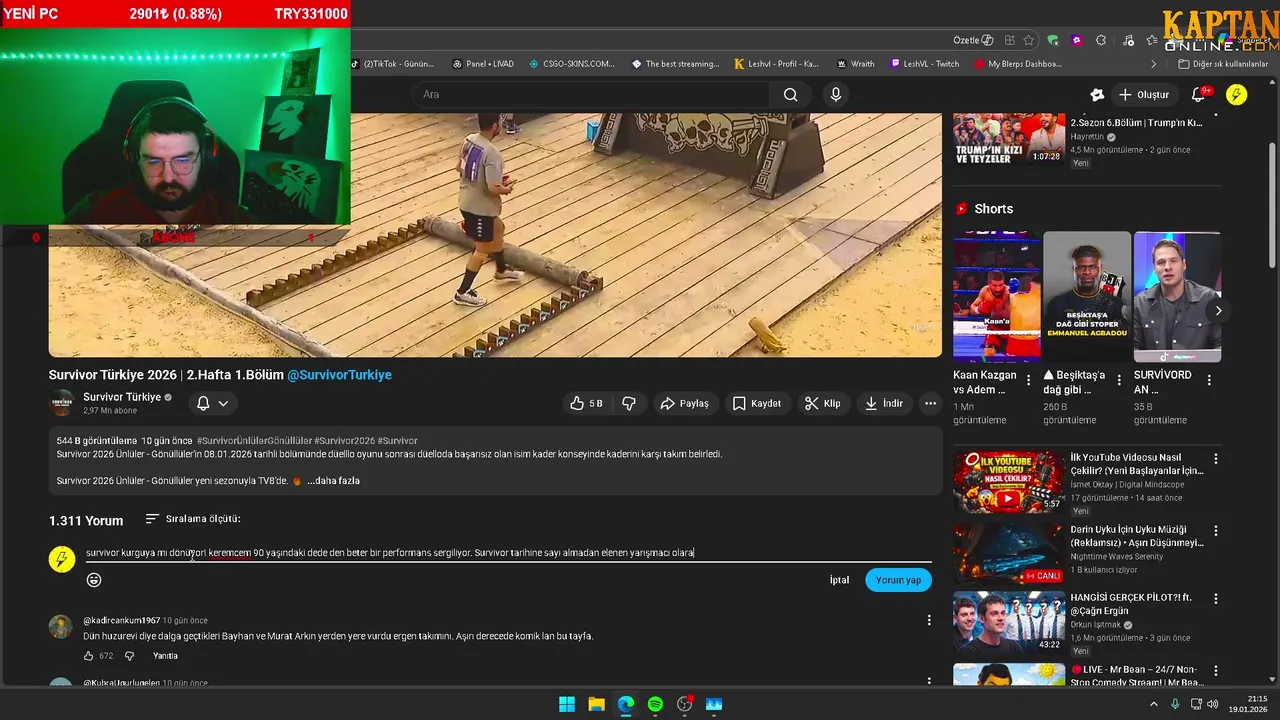The width and height of the screenshot is (1280, 720).
Task: Open the TikTok bookmark
Action: point(392,64)
